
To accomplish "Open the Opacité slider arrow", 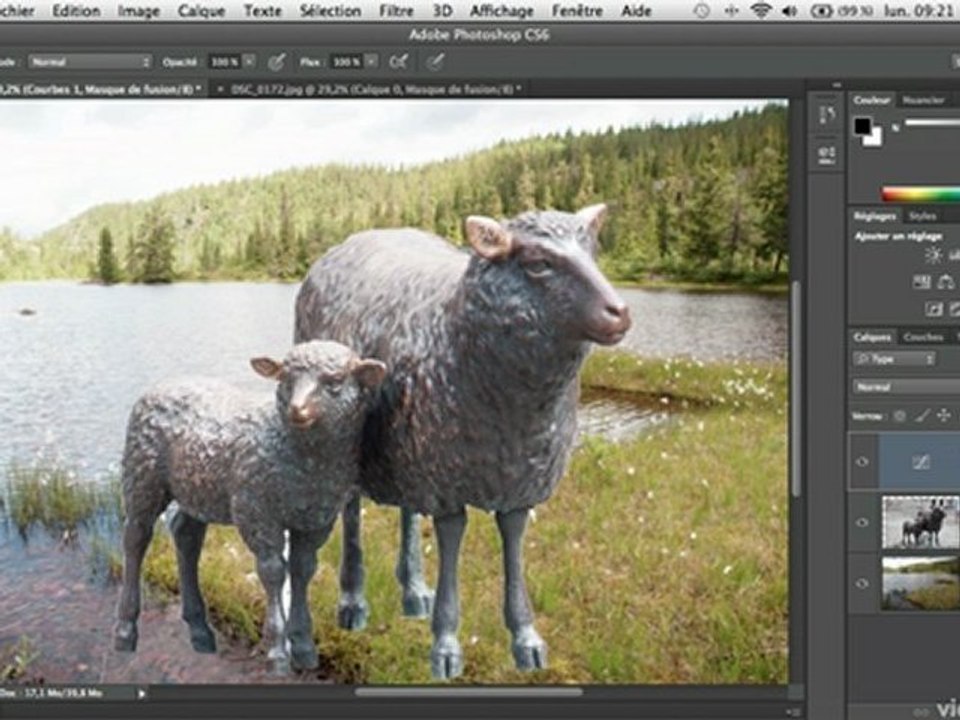I will [249, 62].
